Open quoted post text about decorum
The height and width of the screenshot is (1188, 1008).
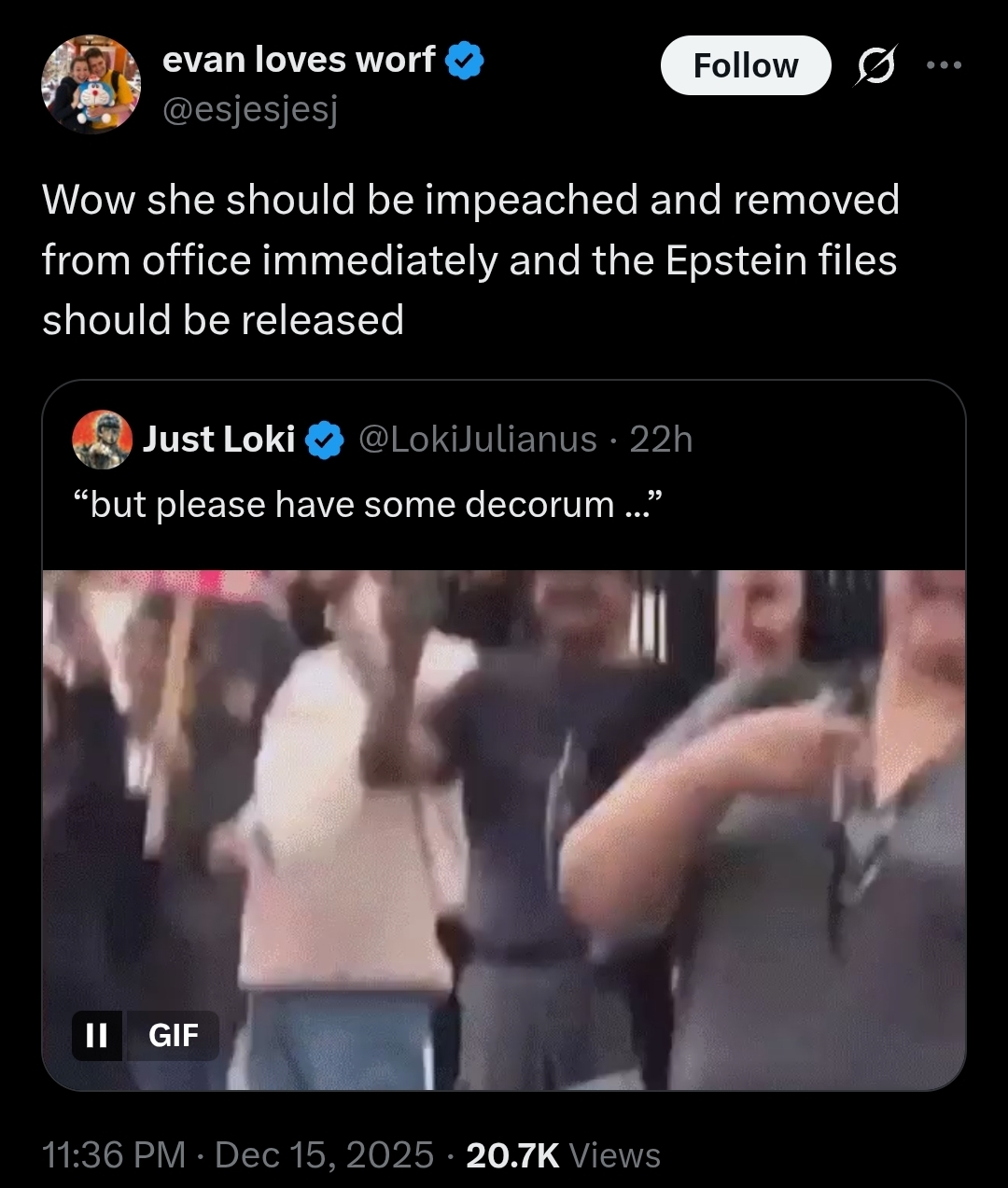[368, 505]
